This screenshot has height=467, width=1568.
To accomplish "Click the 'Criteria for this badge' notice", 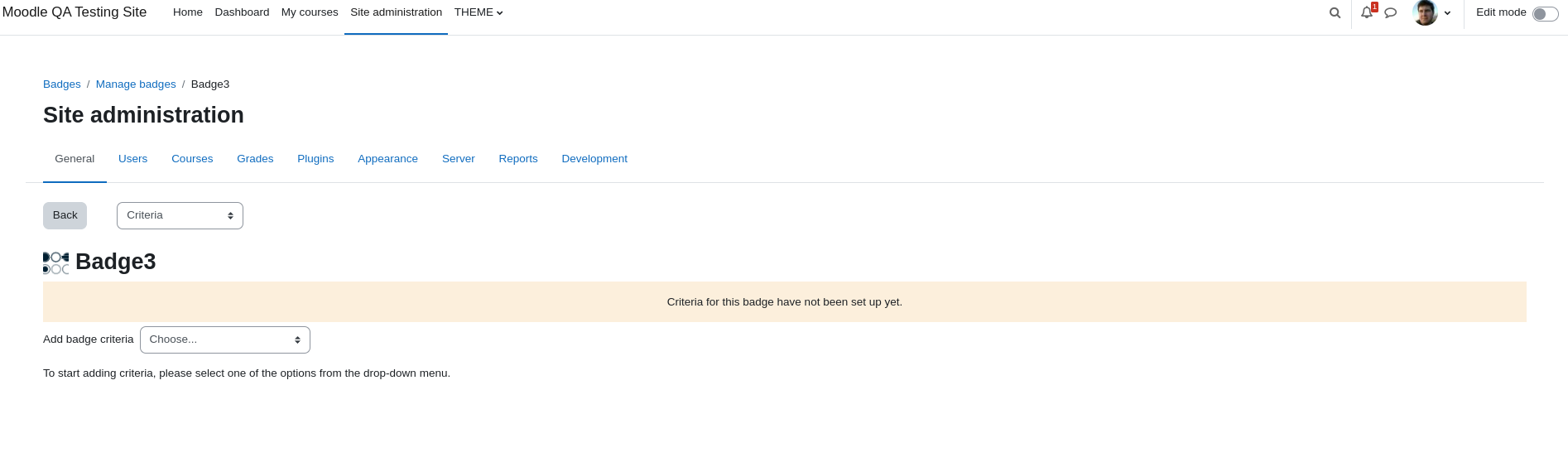I will click(785, 302).
